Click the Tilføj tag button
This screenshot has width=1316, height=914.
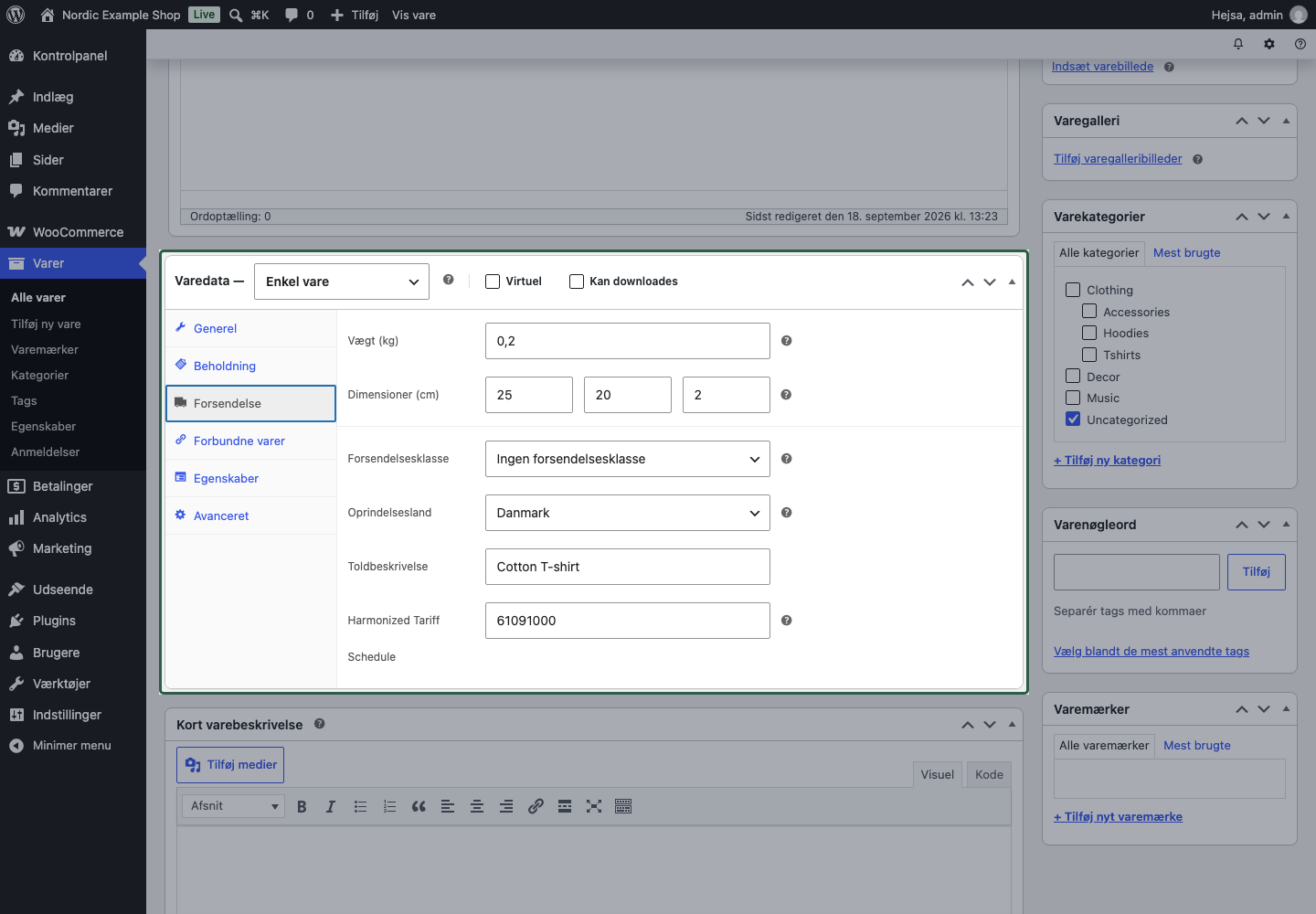1257,572
